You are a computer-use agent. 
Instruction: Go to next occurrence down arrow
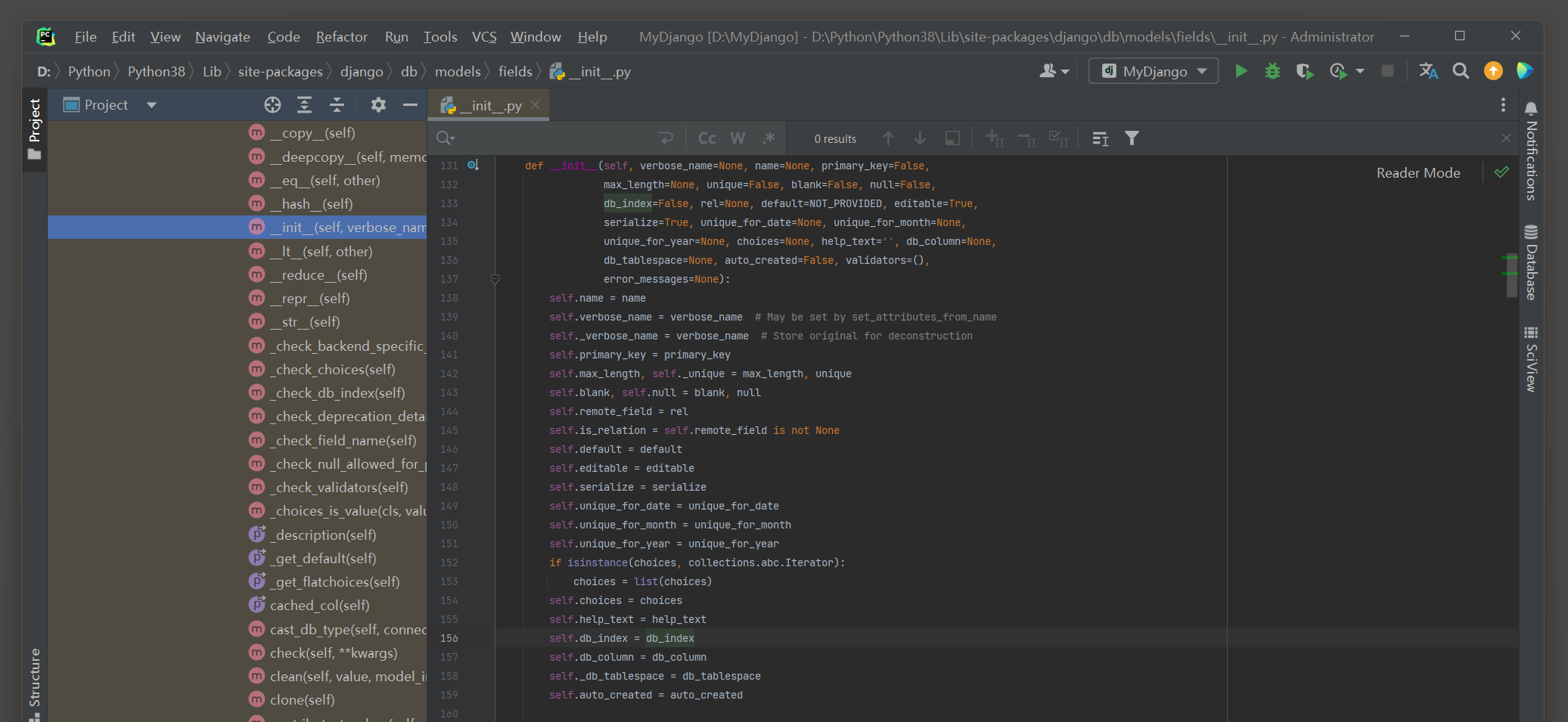[x=920, y=138]
